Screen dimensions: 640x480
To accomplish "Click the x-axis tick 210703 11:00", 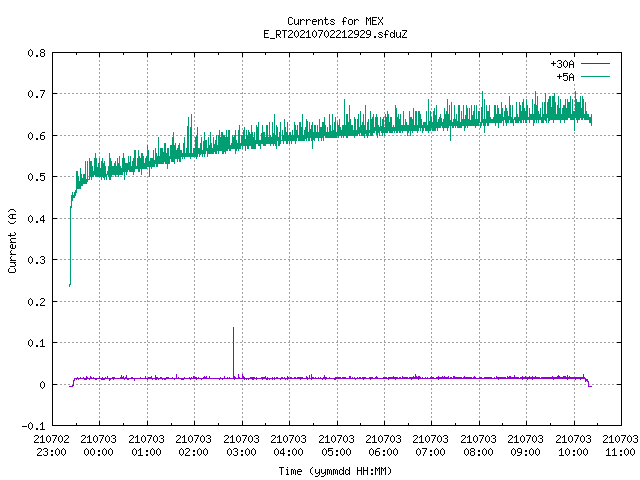I will [x=620, y=446].
